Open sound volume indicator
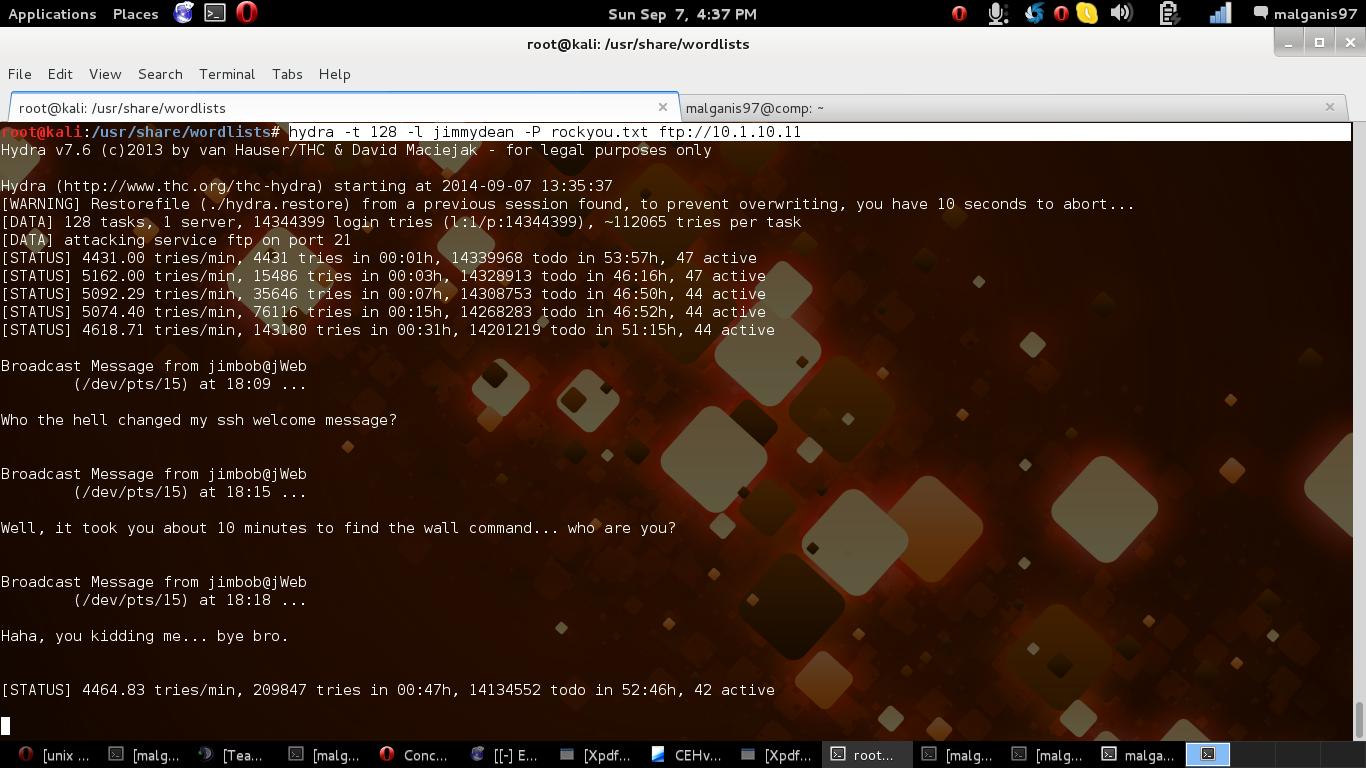Viewport: 1366px width, 768px height. pyautogui.click(x=1121, y=13)
